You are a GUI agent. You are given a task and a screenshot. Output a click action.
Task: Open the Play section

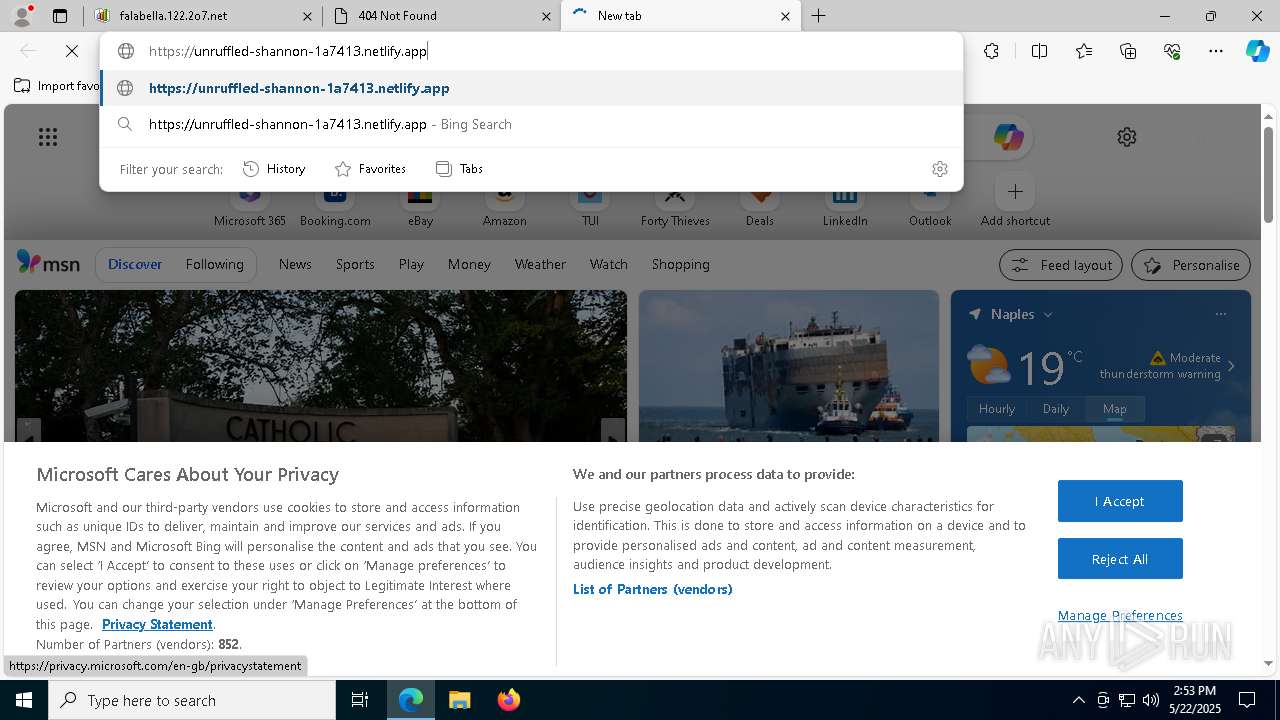(x=411, y=264)
